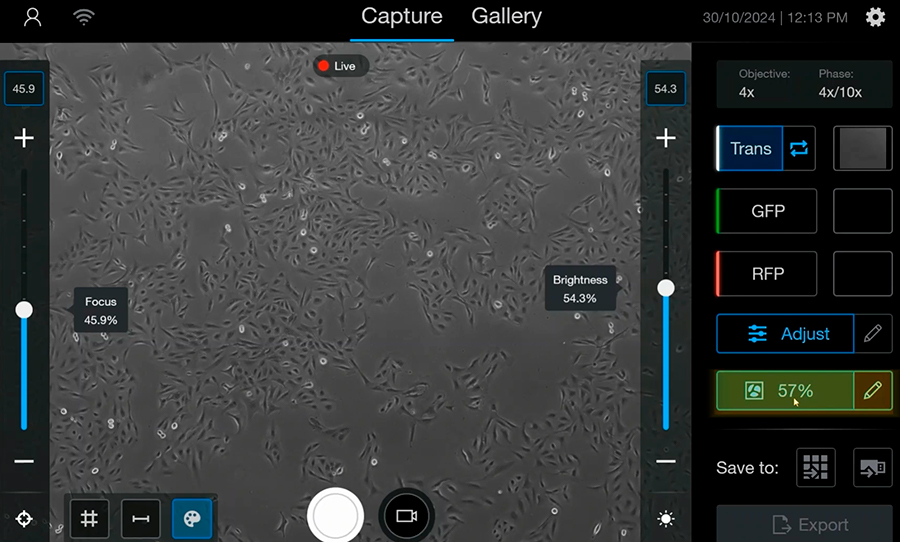Select the RFP channel button
The height and width of the screenshot is (542, 900).
coord(768,273)
